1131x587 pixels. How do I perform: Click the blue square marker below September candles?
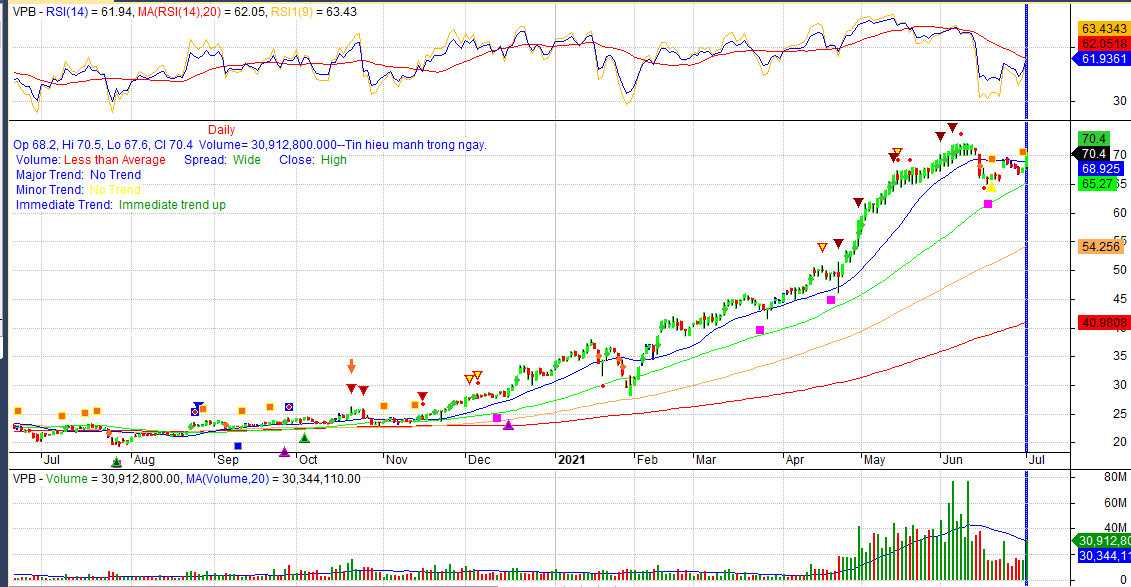(x=238, y=446)
